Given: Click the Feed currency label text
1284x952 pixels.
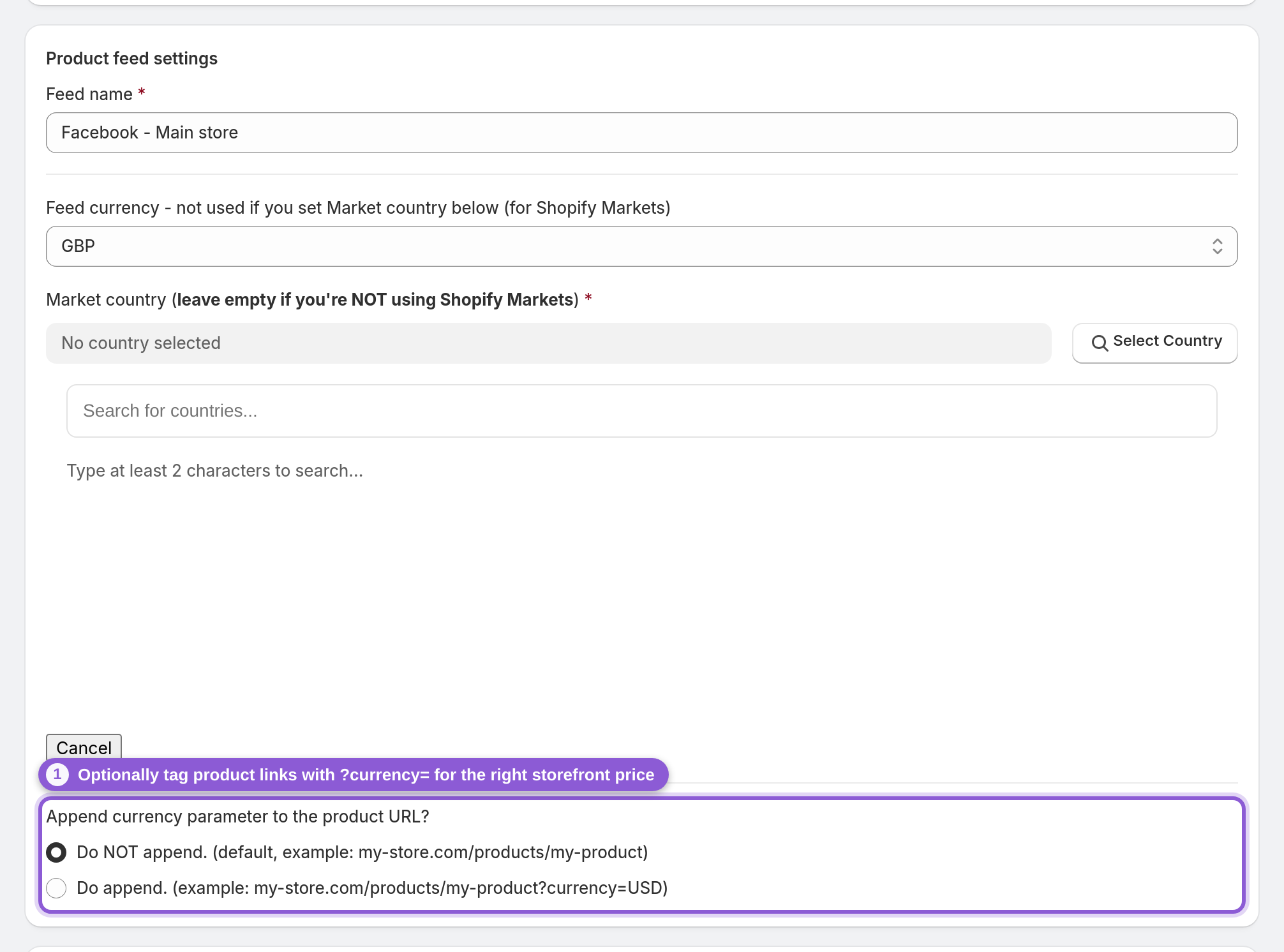Looking at the screenshot, I should tap(358, 208).
